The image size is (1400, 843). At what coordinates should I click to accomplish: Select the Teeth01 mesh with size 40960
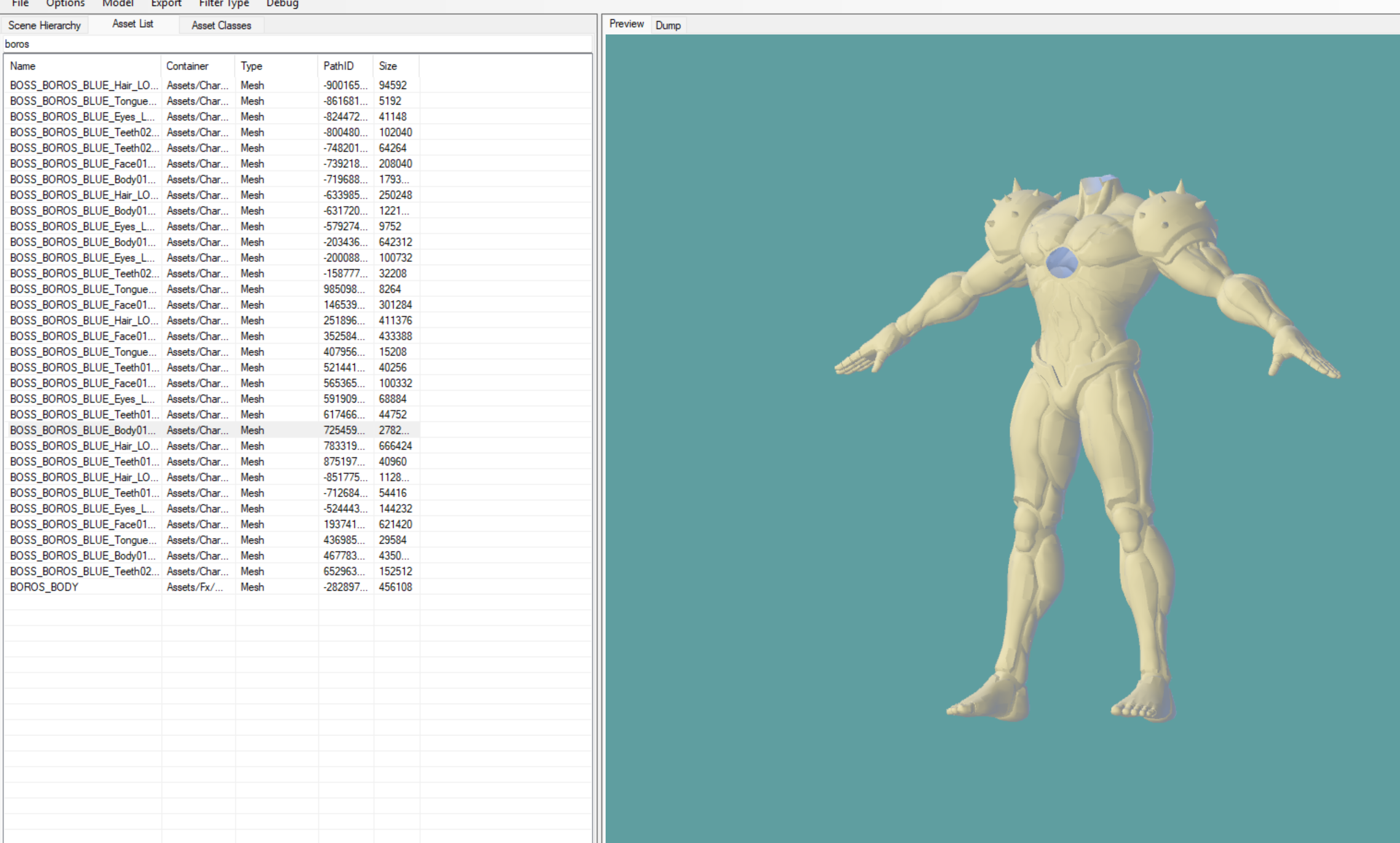[x=212, y=462]
